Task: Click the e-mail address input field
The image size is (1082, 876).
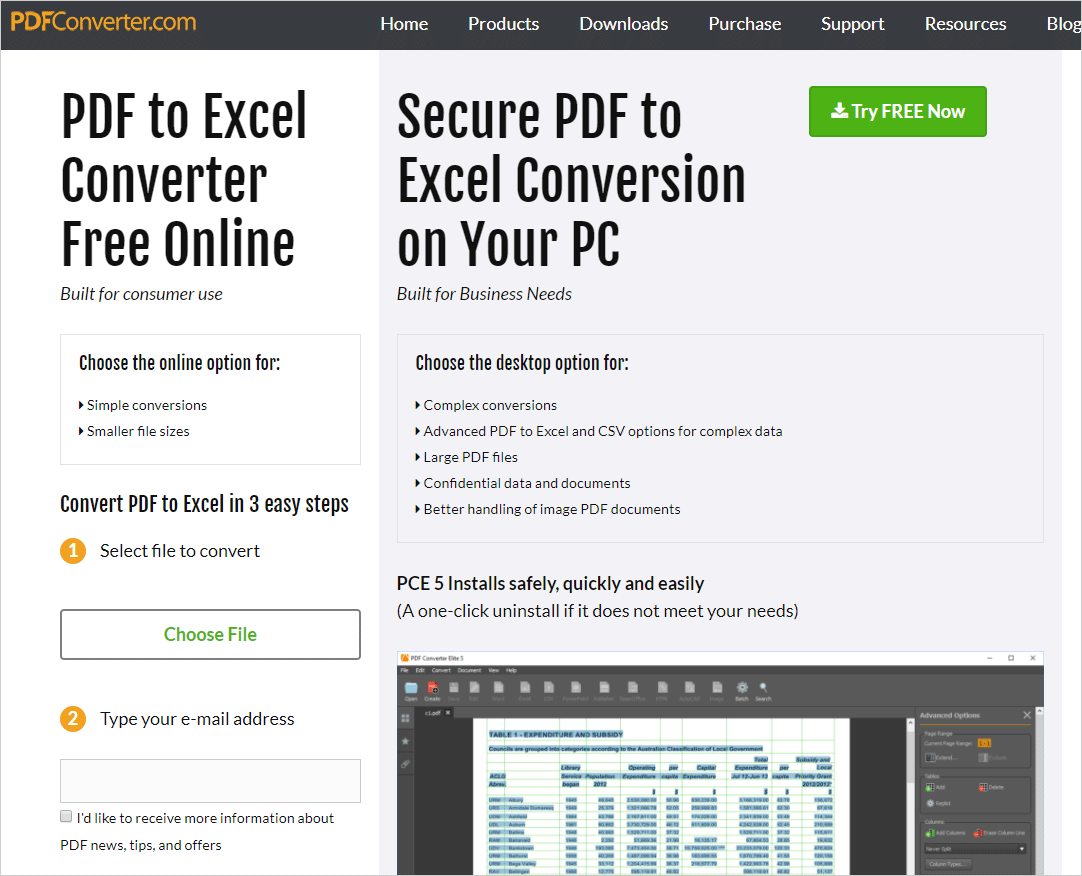Action: pos(210,781)
